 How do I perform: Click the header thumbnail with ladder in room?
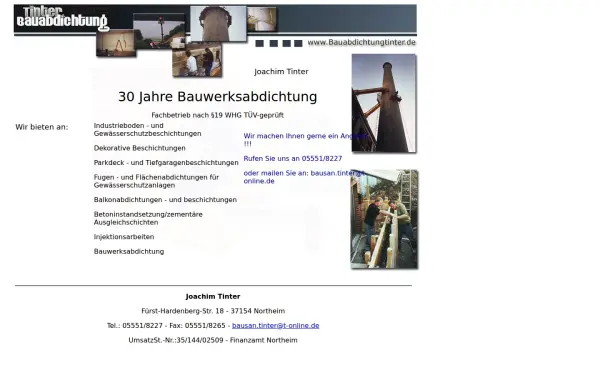[x=116, y=43]
